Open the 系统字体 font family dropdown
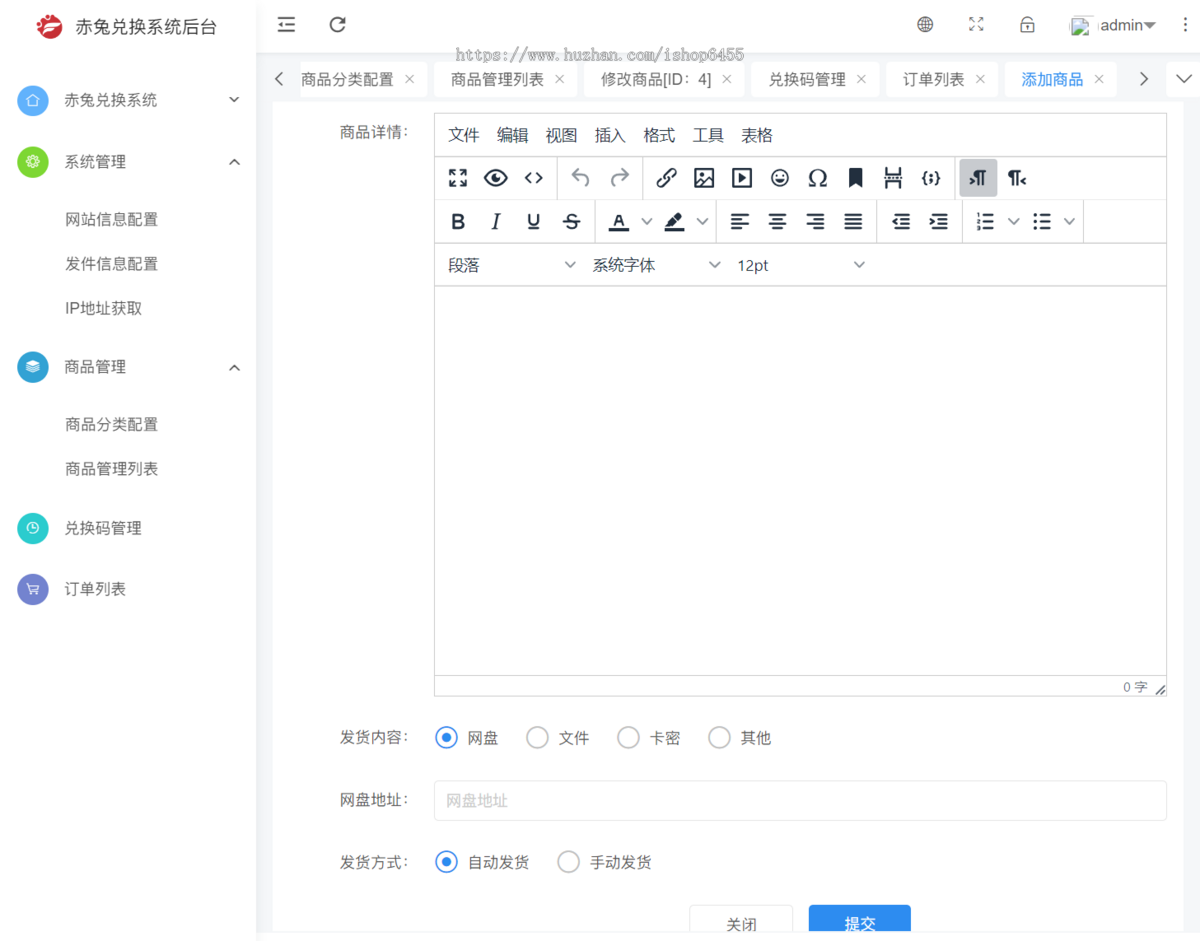Screen dimensions: 1200x941 (x=656, y=265)
